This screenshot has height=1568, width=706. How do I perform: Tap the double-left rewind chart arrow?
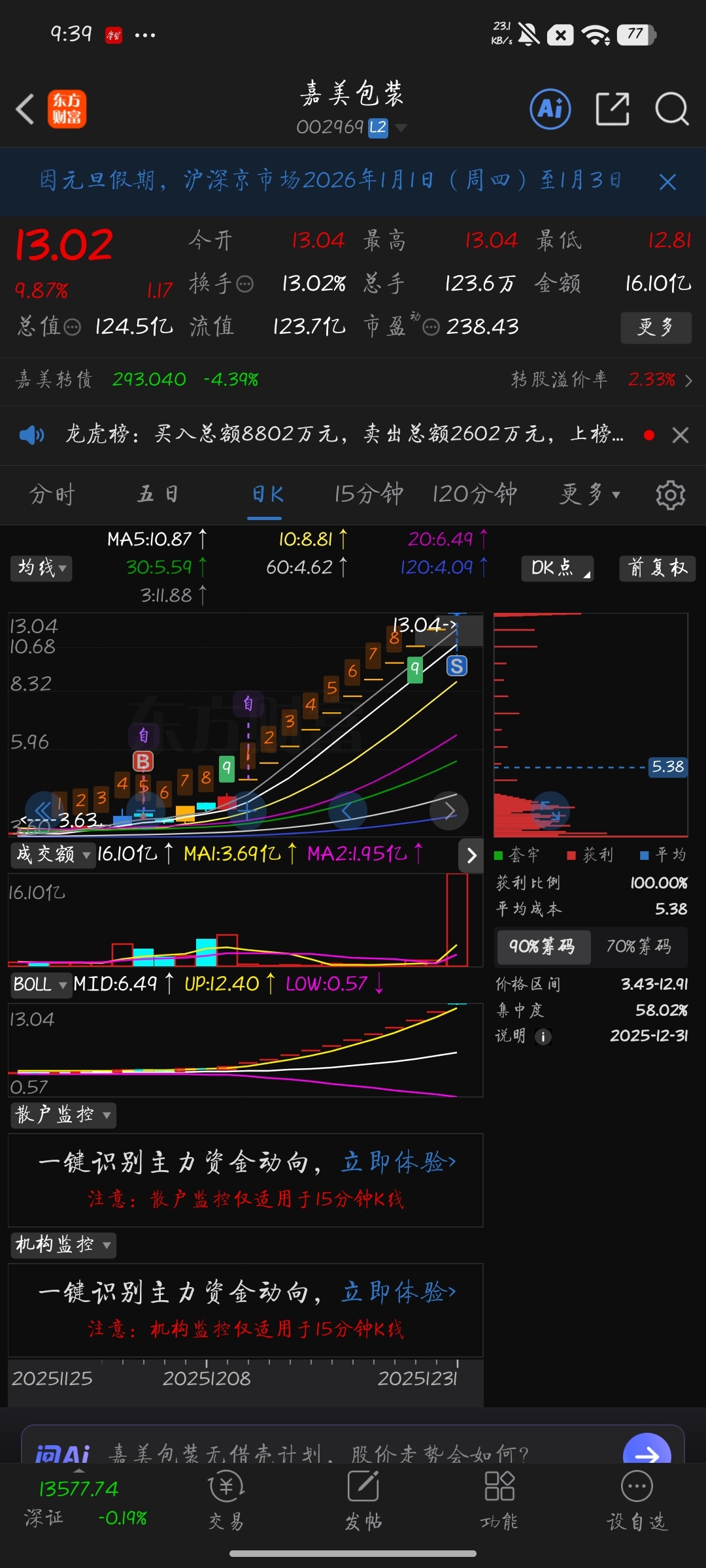pos(43,811)
